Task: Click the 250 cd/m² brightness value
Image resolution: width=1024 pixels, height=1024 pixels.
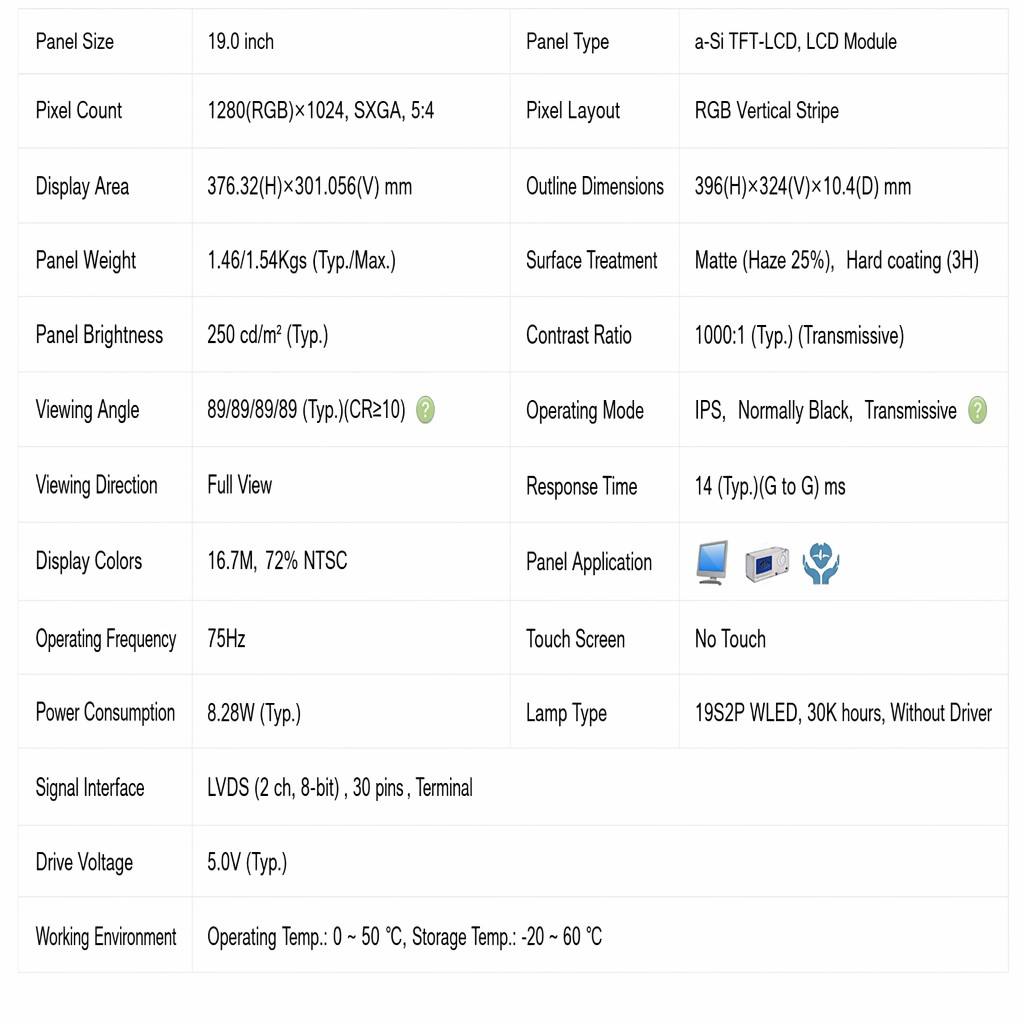Action: click(268, 335)
